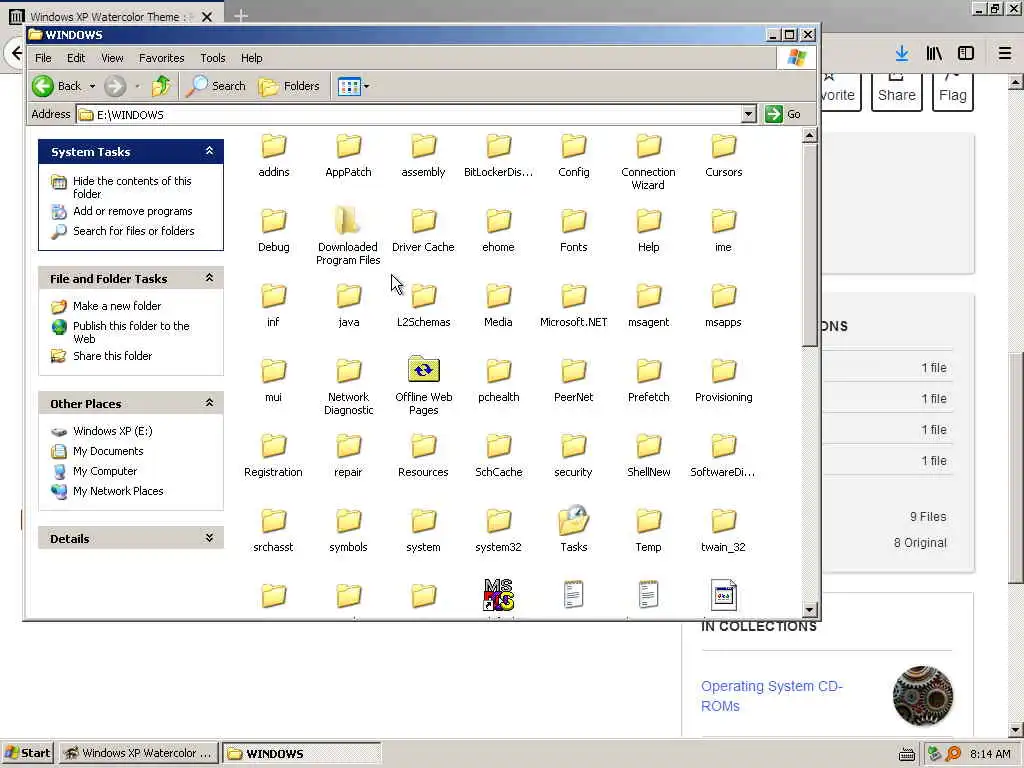Open Search in Explorer toolbar
The height and width of the screenshot is (768, 1024).
point(216,86)
